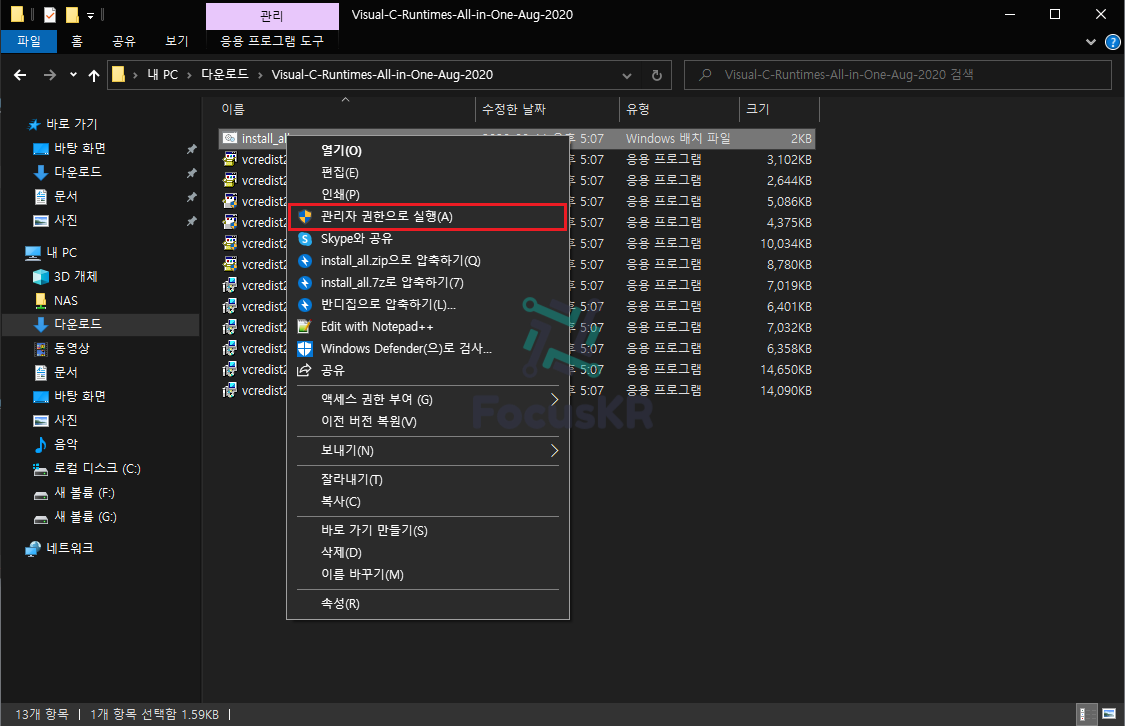Viewport: 1125px width, 726px height.
Task: Switch to large icons view
Action: click(1109, 715)
